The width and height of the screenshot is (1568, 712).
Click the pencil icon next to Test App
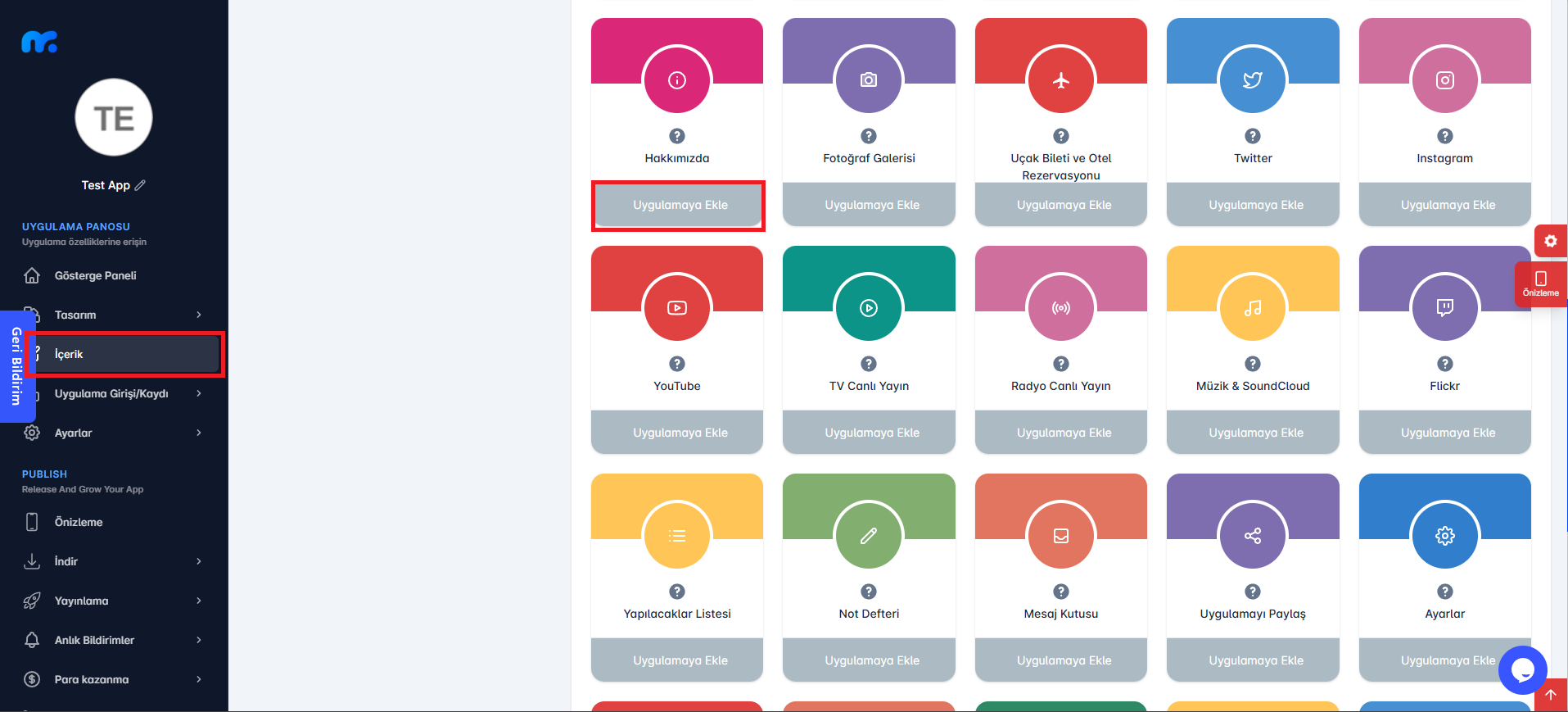click(x=140, y=185)
